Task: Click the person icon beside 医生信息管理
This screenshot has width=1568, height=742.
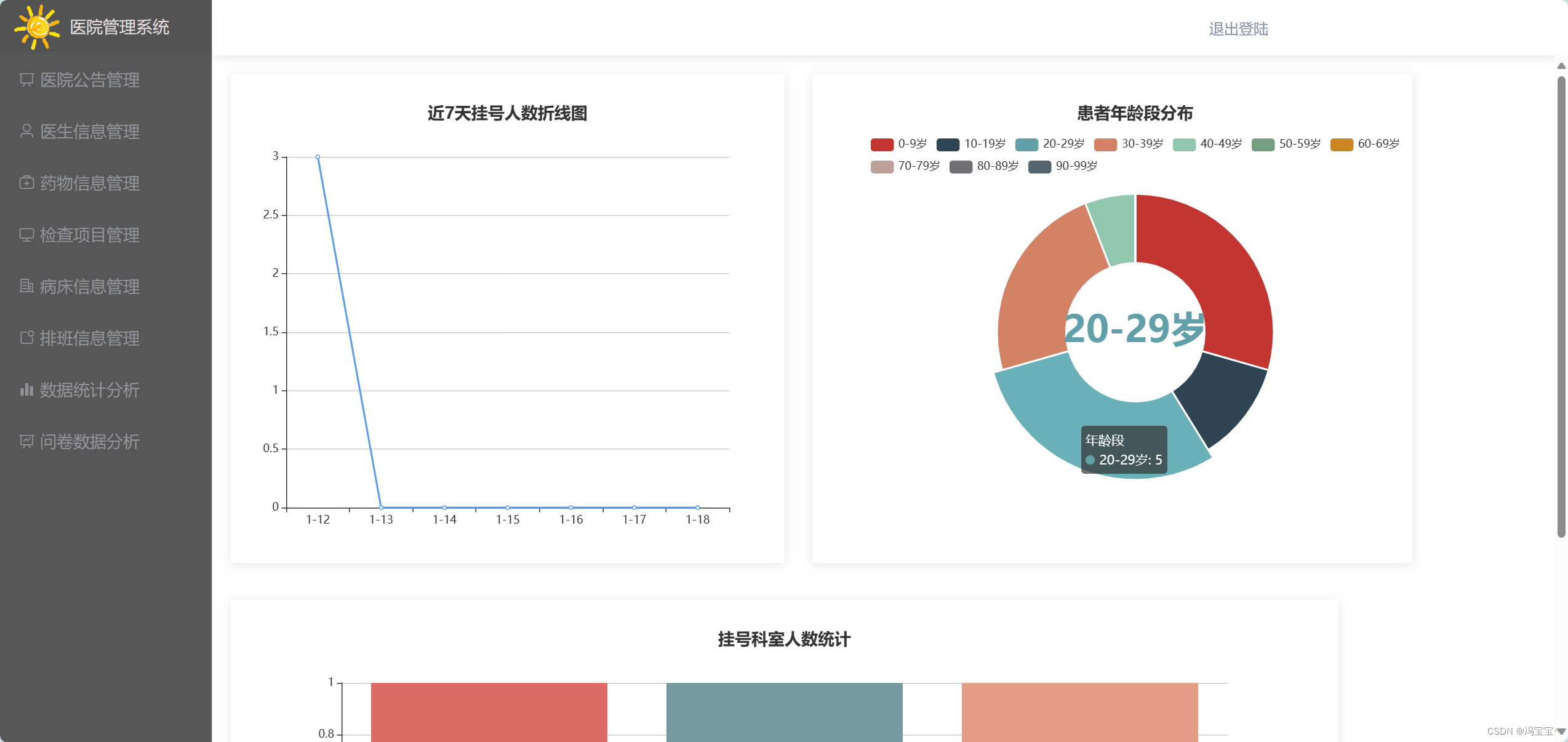Action: point(26,132)
